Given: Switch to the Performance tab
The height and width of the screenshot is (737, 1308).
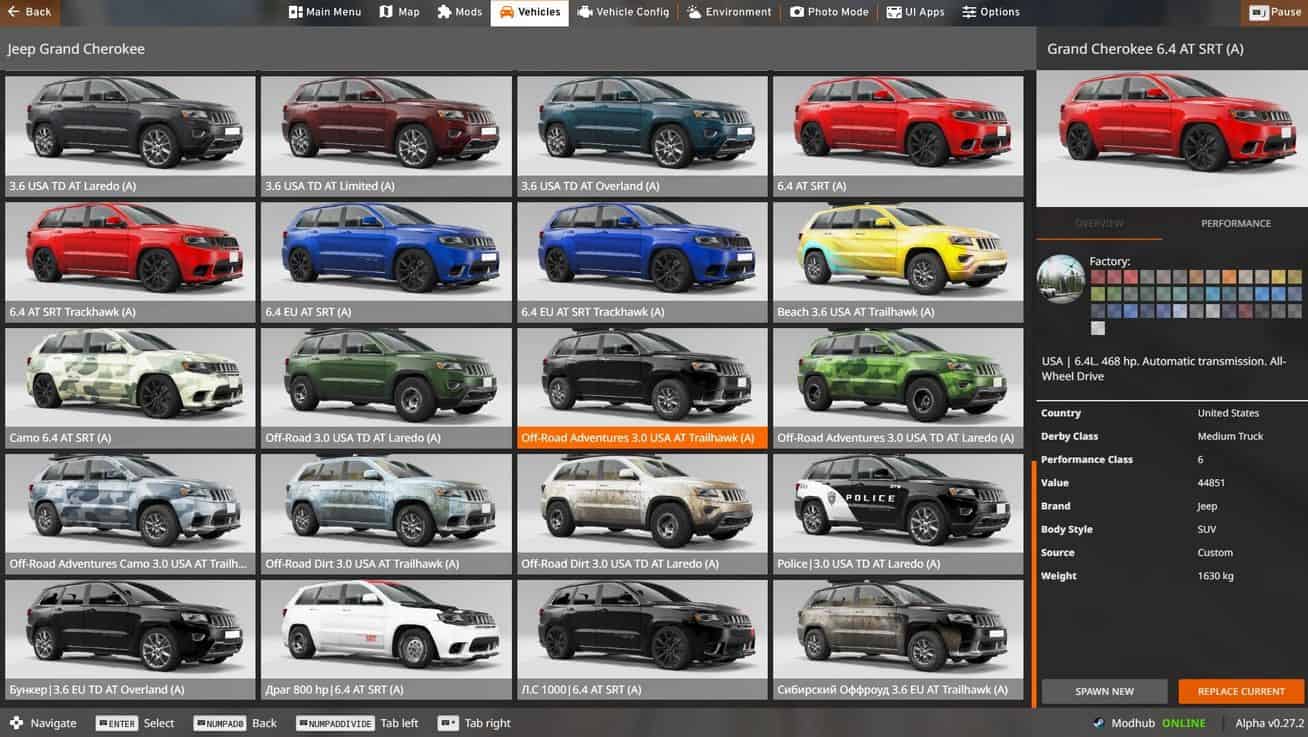Looking at the screenshot, I should tap(1235, 224).
